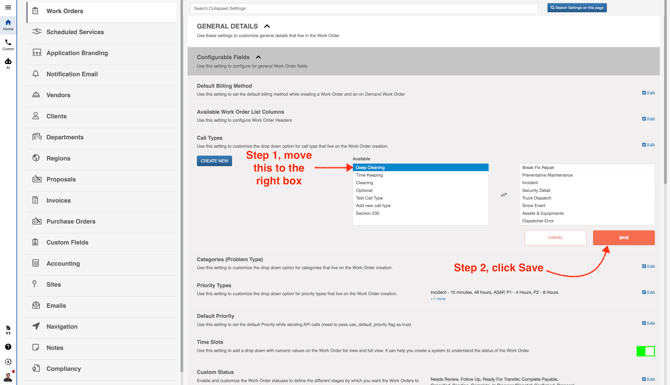Image resolution: width=670 pixels, height=385 pixels.
Task: Collapse the General Details section
Action: (267, 26)
